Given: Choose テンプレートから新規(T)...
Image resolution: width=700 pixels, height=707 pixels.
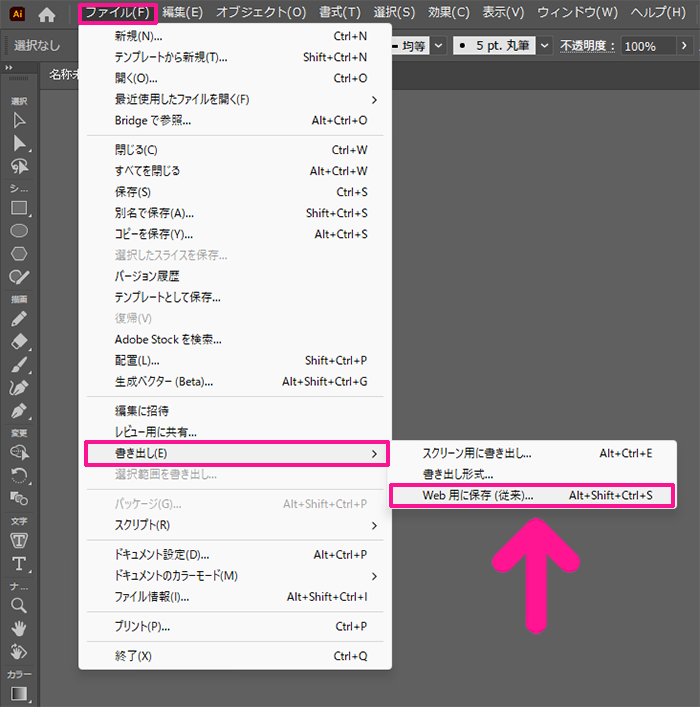Looking at the screenshot, I should 235,57.
